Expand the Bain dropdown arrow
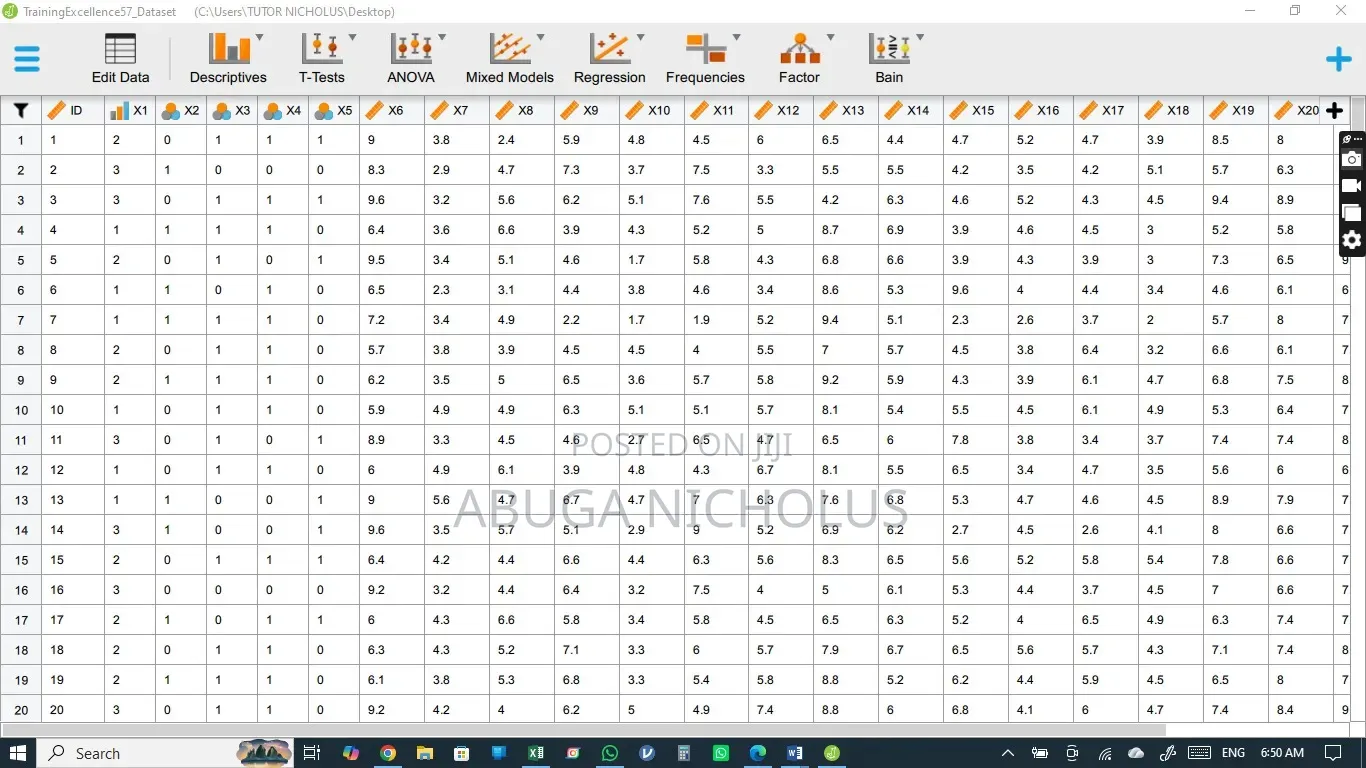 tap(920, 38)
